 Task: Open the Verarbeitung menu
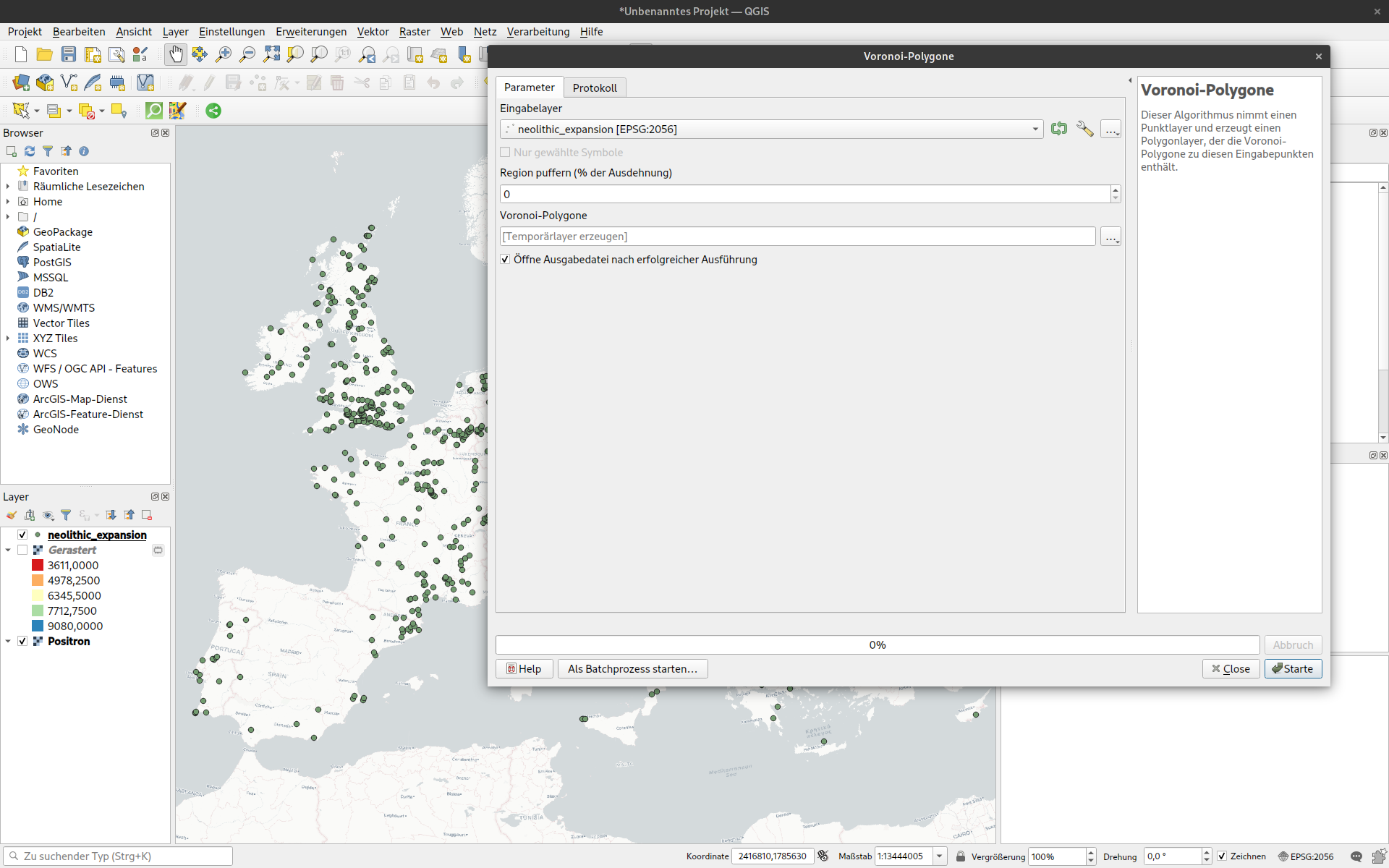tap(538, 32)
